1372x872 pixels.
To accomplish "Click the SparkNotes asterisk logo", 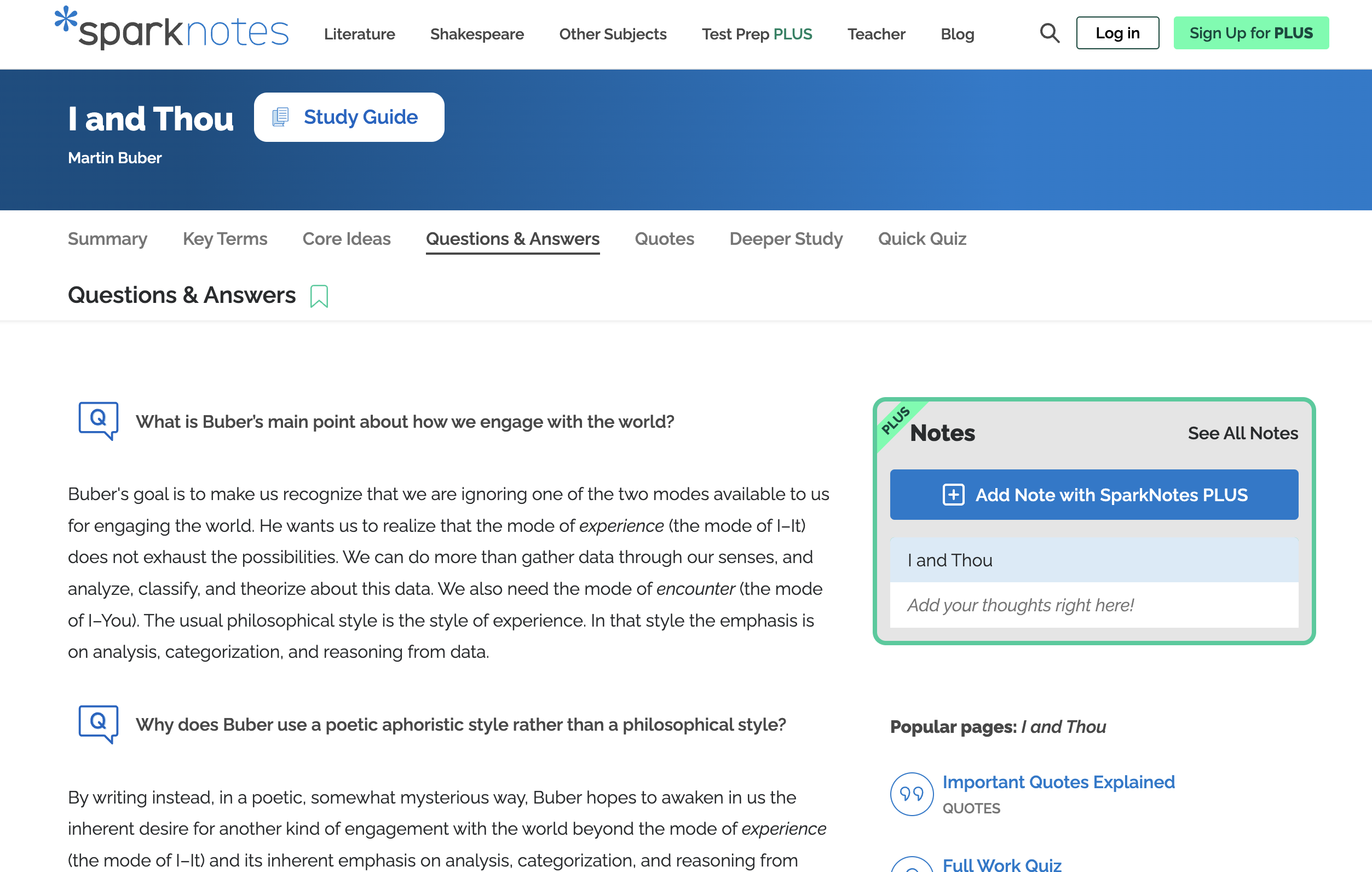I will point(66,19).
